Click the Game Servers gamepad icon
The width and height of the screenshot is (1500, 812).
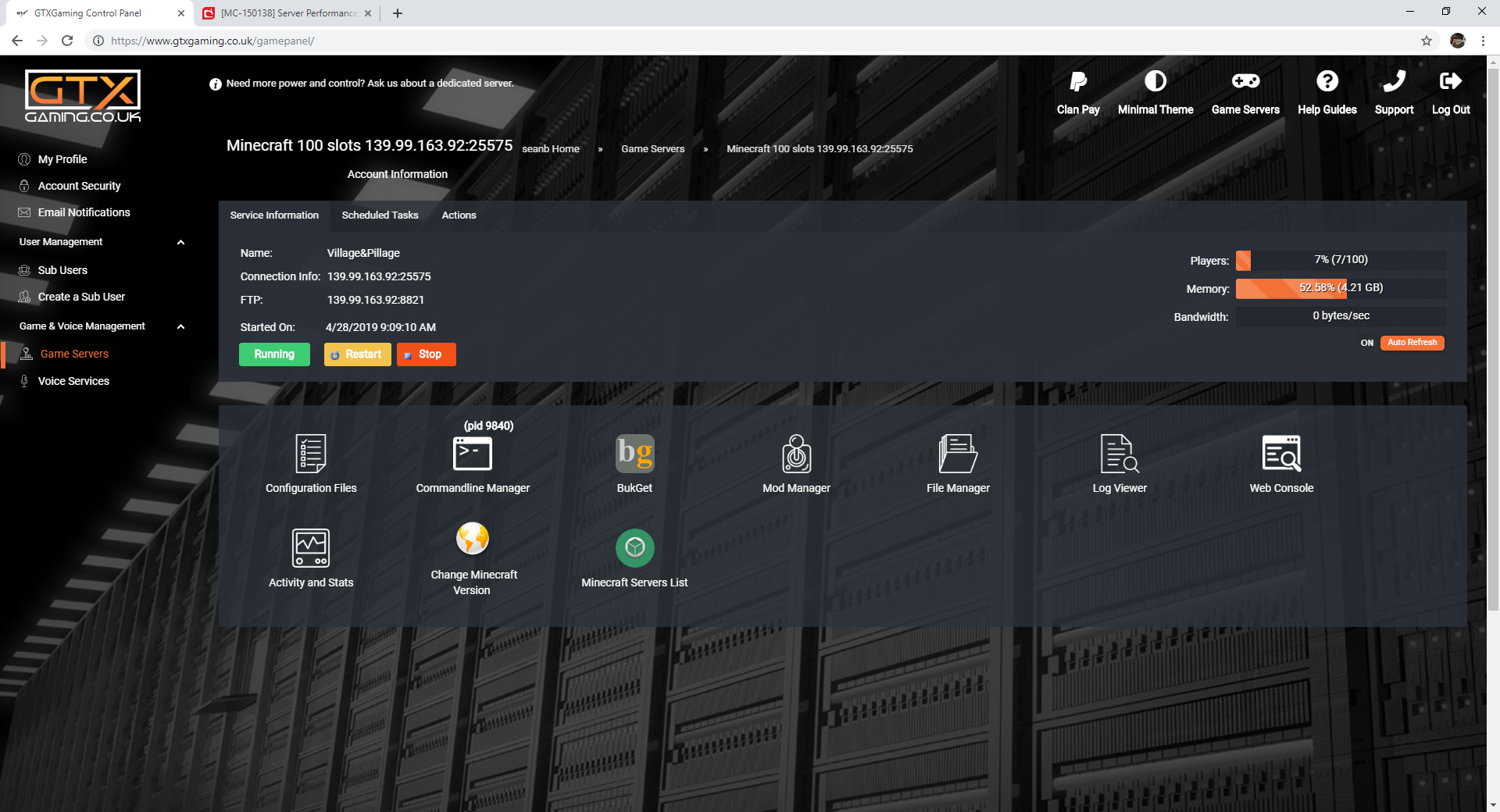[1245, 81]
